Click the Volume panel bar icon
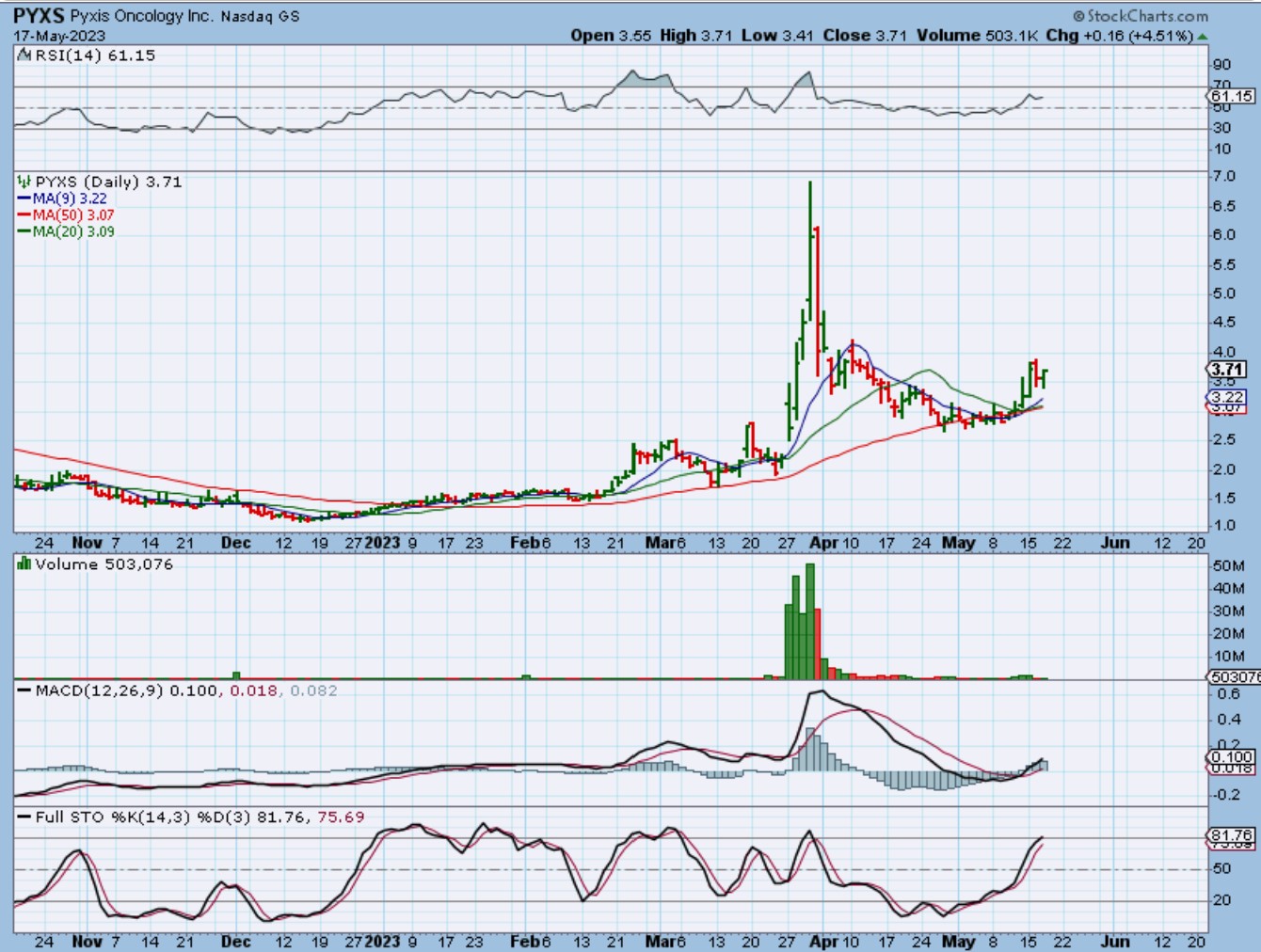The width and height of the screenshot is (1261, 952). tap(24, 564)
